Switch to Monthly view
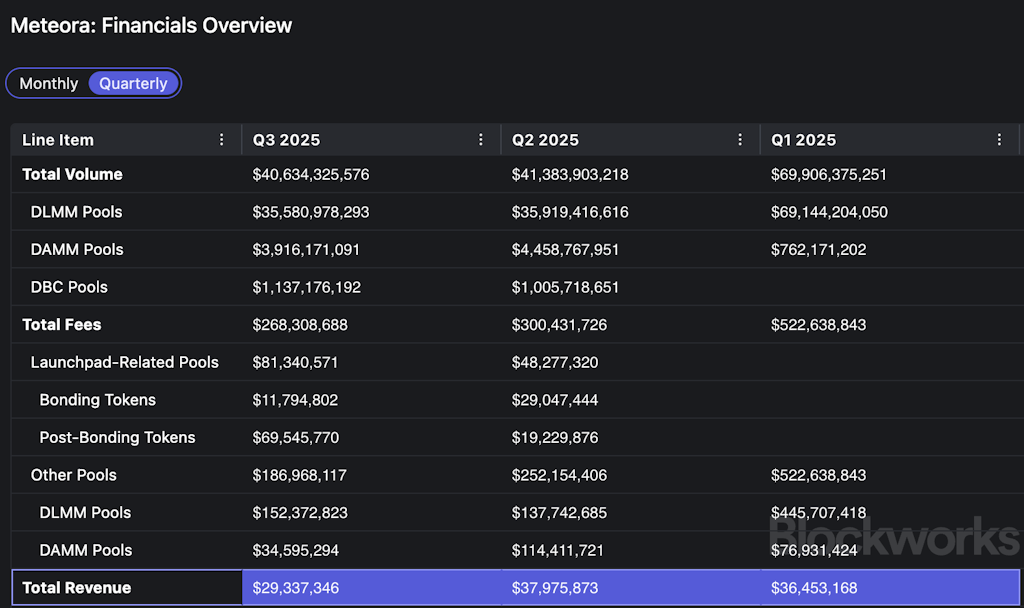1024x608 pixels. 48,84
